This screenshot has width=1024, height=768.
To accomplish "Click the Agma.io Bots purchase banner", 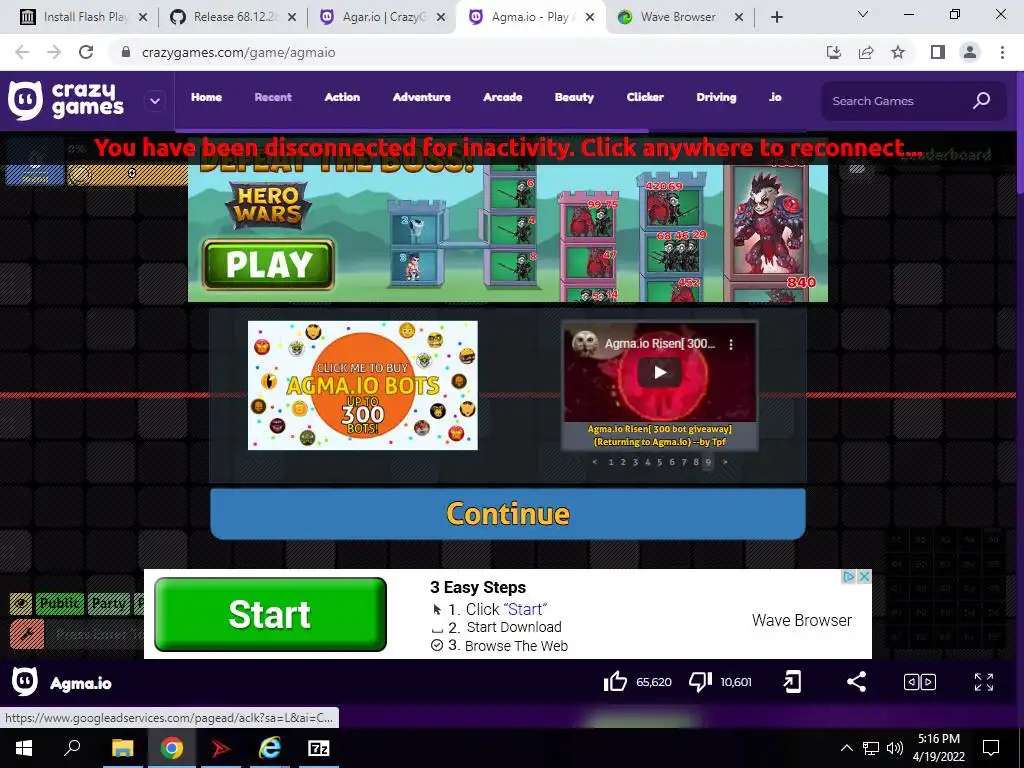I will click(362, 385).
